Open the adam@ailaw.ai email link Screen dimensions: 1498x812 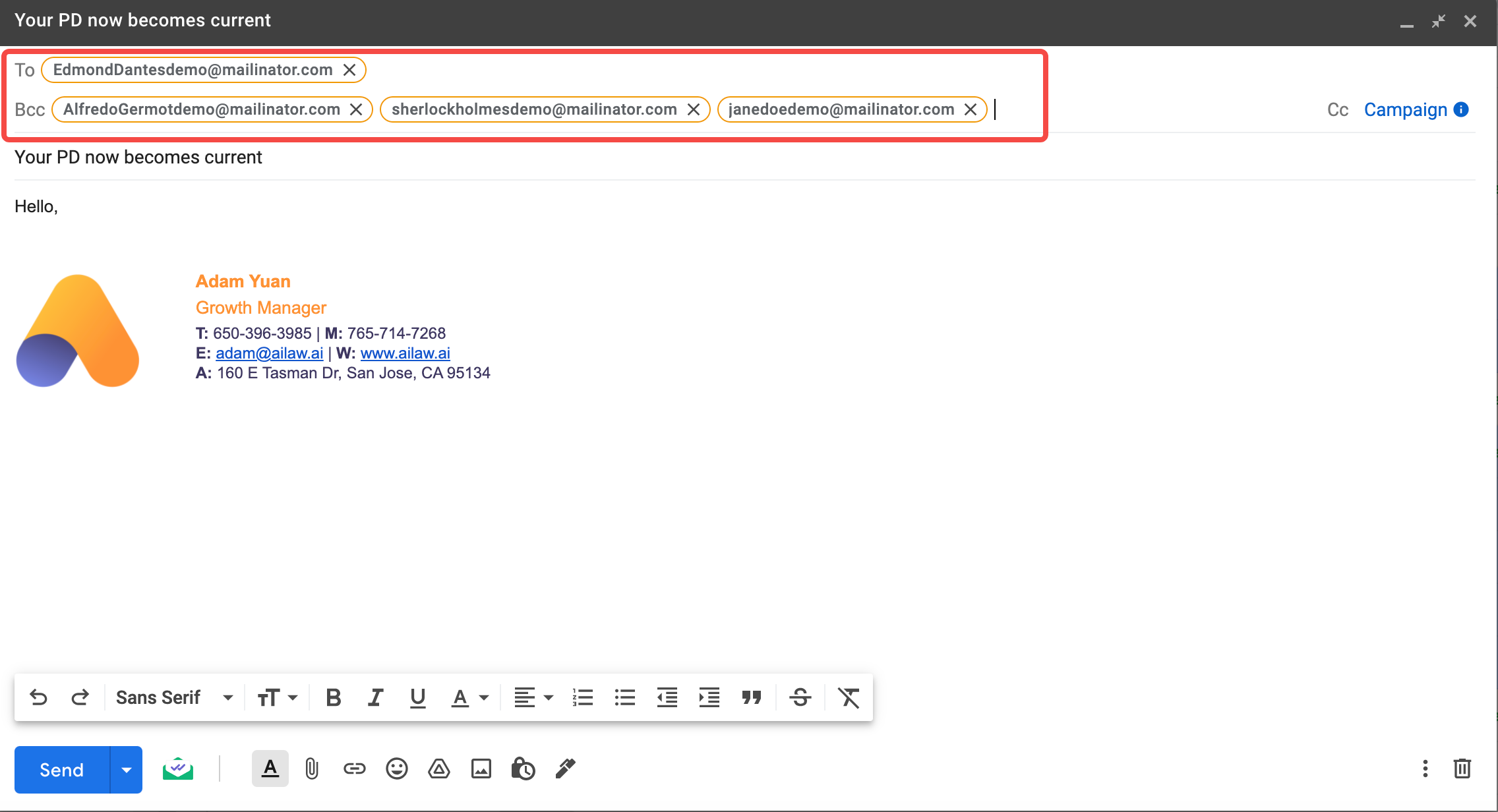pos(269,353)
